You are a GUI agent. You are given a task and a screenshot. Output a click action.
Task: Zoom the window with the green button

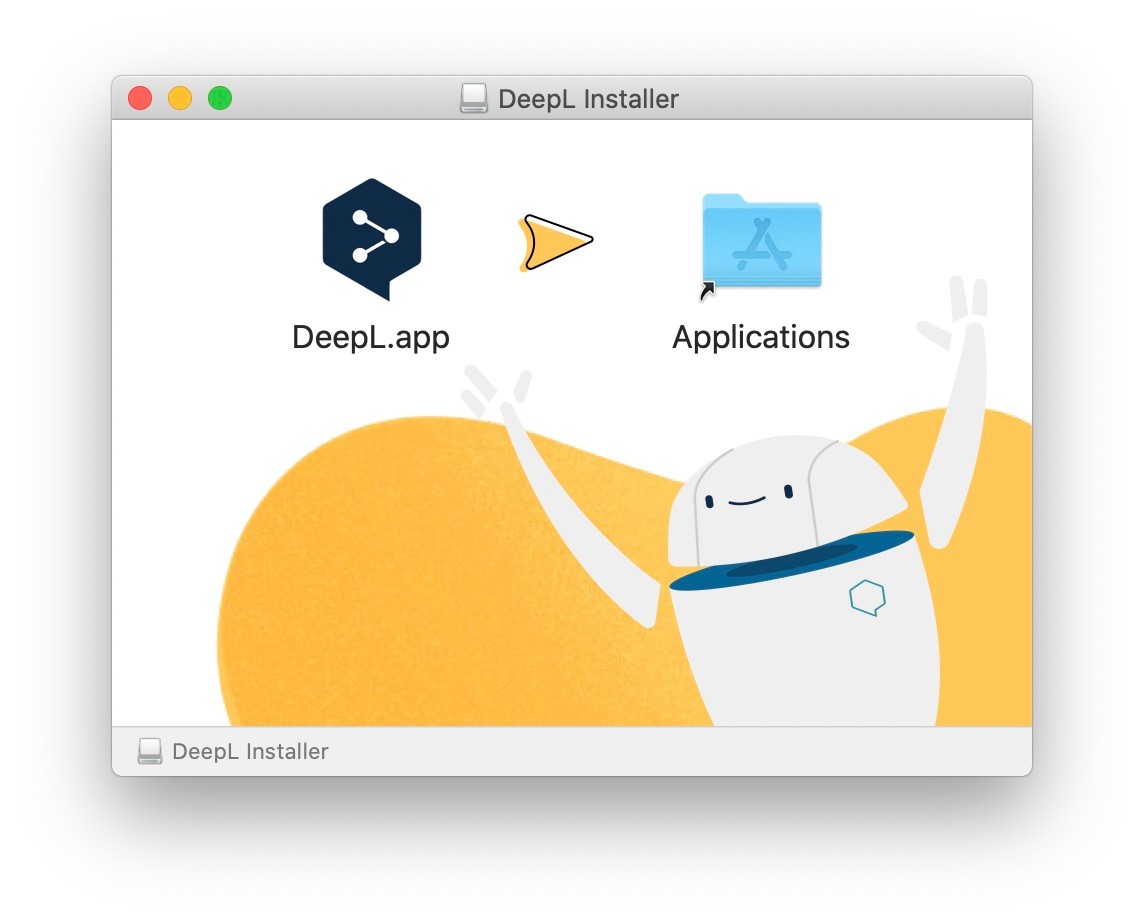pos(220,98)
